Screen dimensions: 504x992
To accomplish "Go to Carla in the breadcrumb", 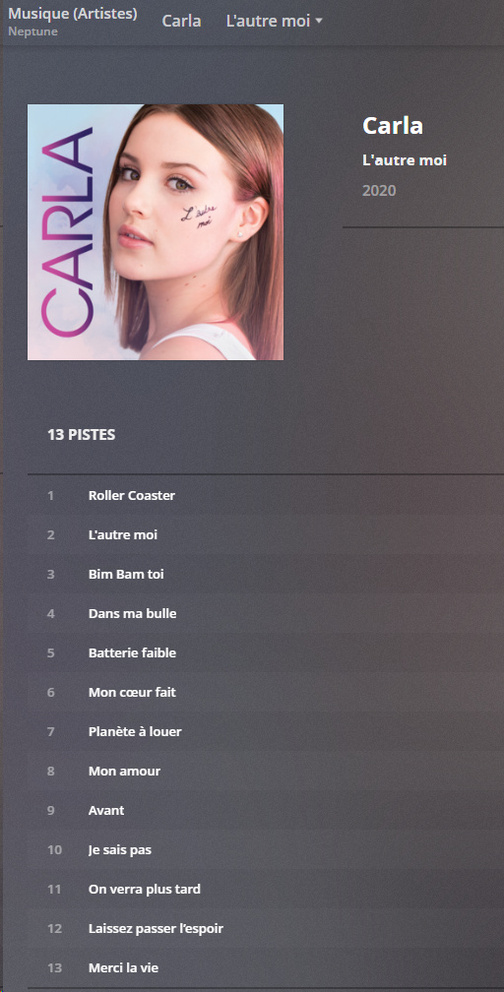I will pos(181,21).
